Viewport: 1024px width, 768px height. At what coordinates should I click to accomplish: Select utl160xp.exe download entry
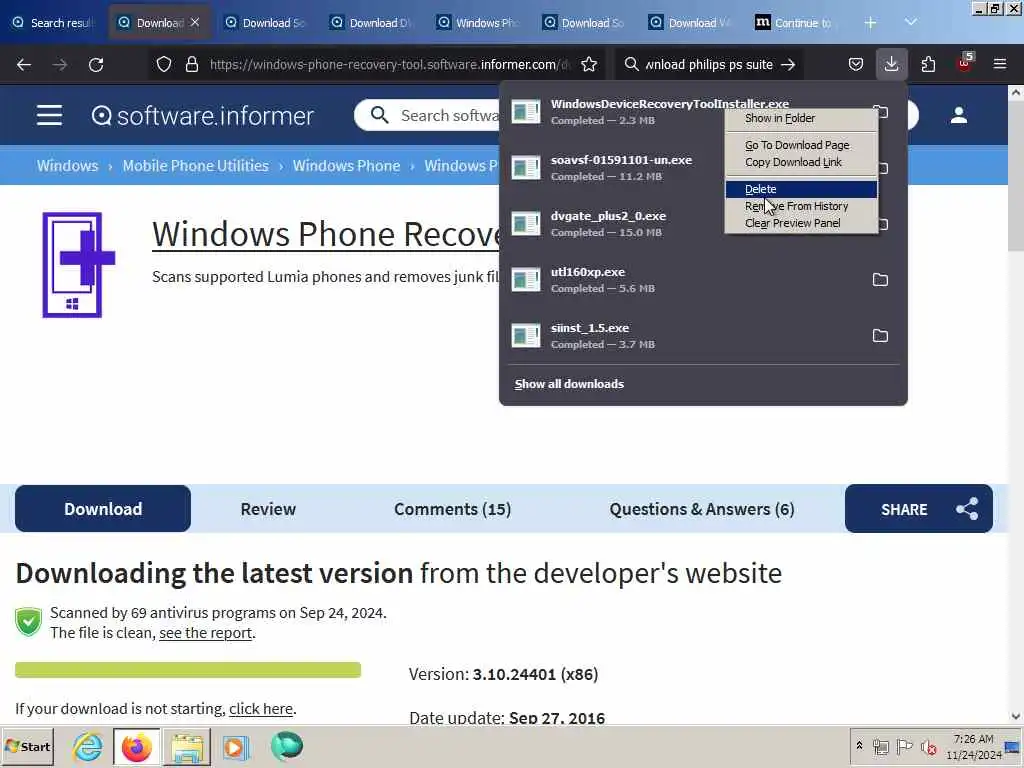coord(686,280)
